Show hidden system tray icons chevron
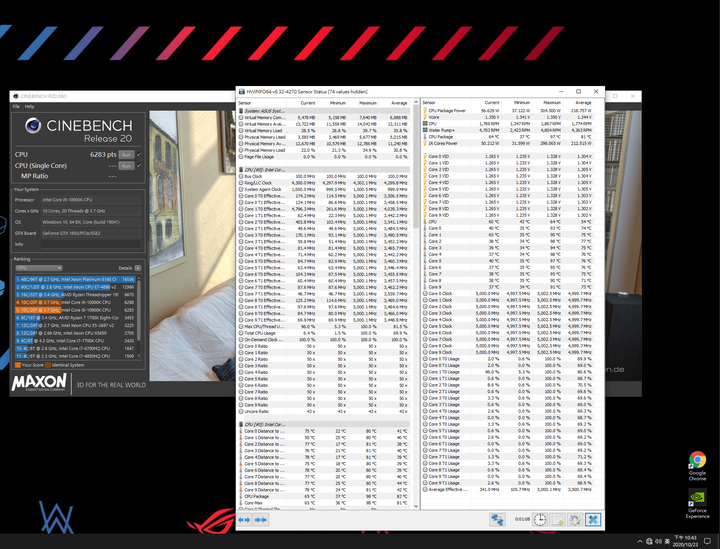 [x=640, y=542]
